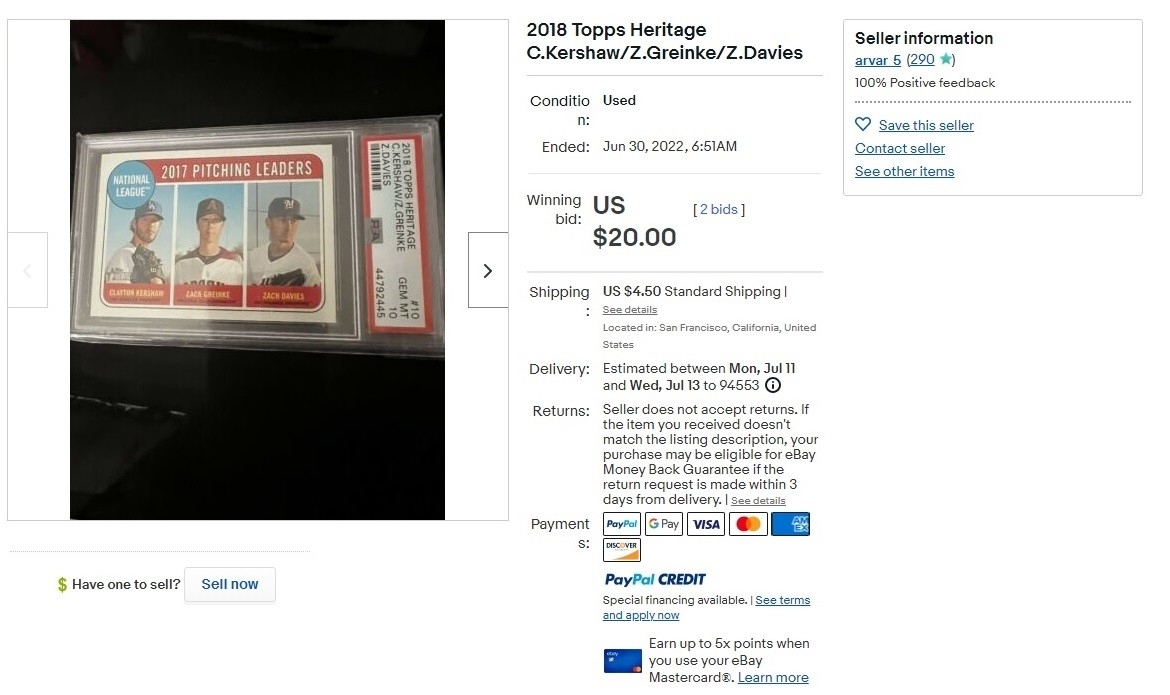Click the Mastercard icon
The height and width of the screenshot is (695, 1170).
click(x=748, y=524)
